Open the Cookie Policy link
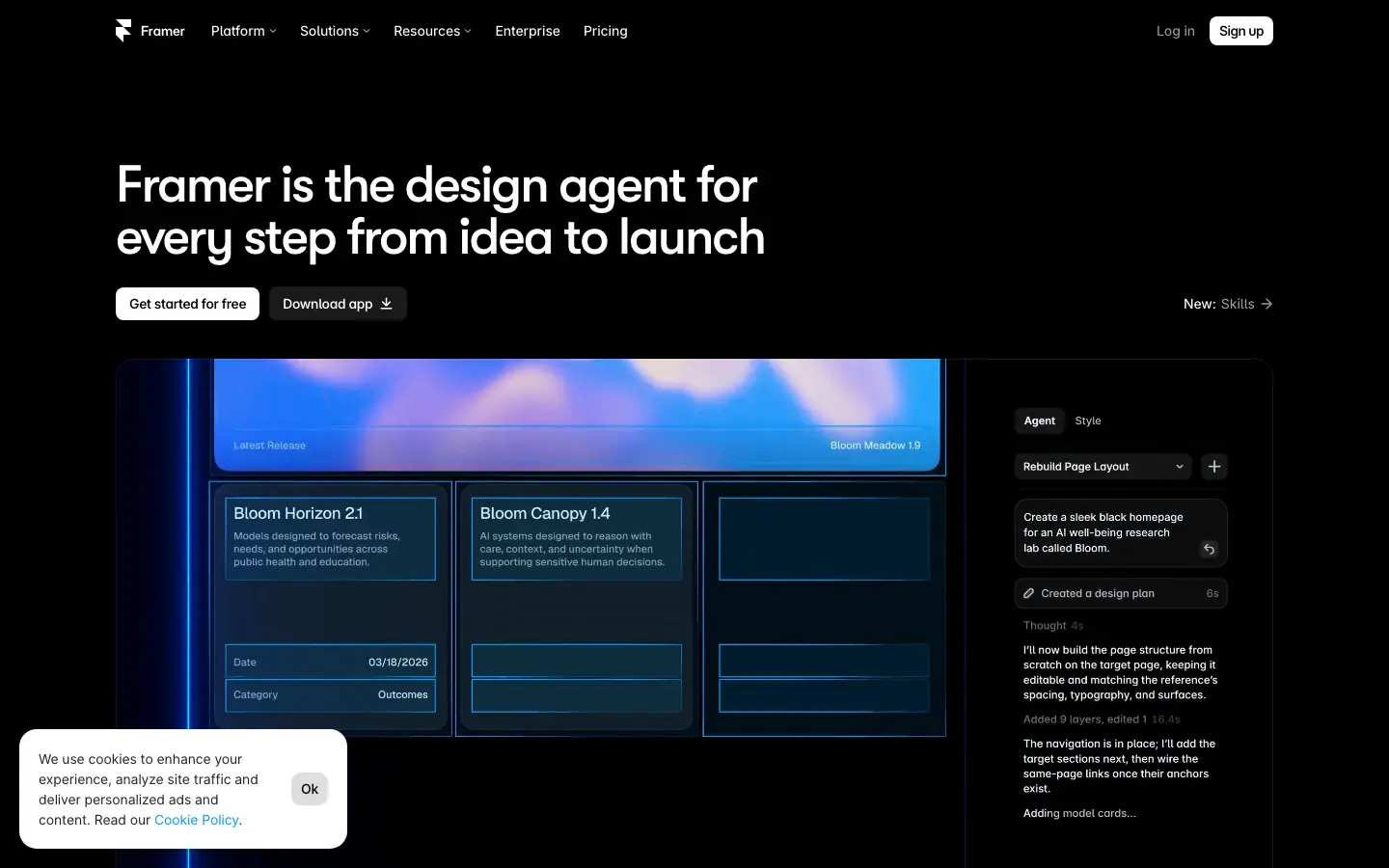 197,820
